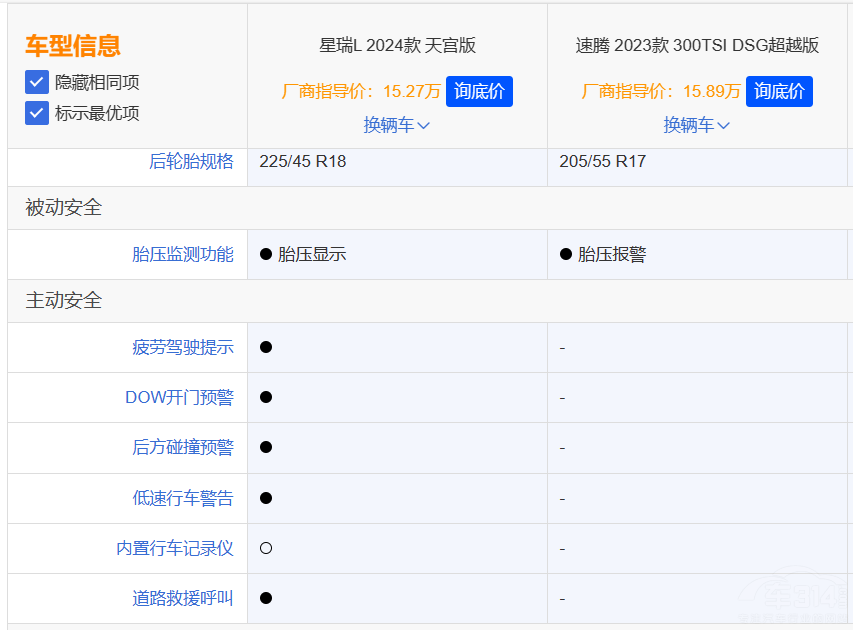The height and width of the screenshot is (630, 853).
Task: Open the 速腾 2023款 300TSI DSG超越版 title
Action: click(x=697, y=45)
